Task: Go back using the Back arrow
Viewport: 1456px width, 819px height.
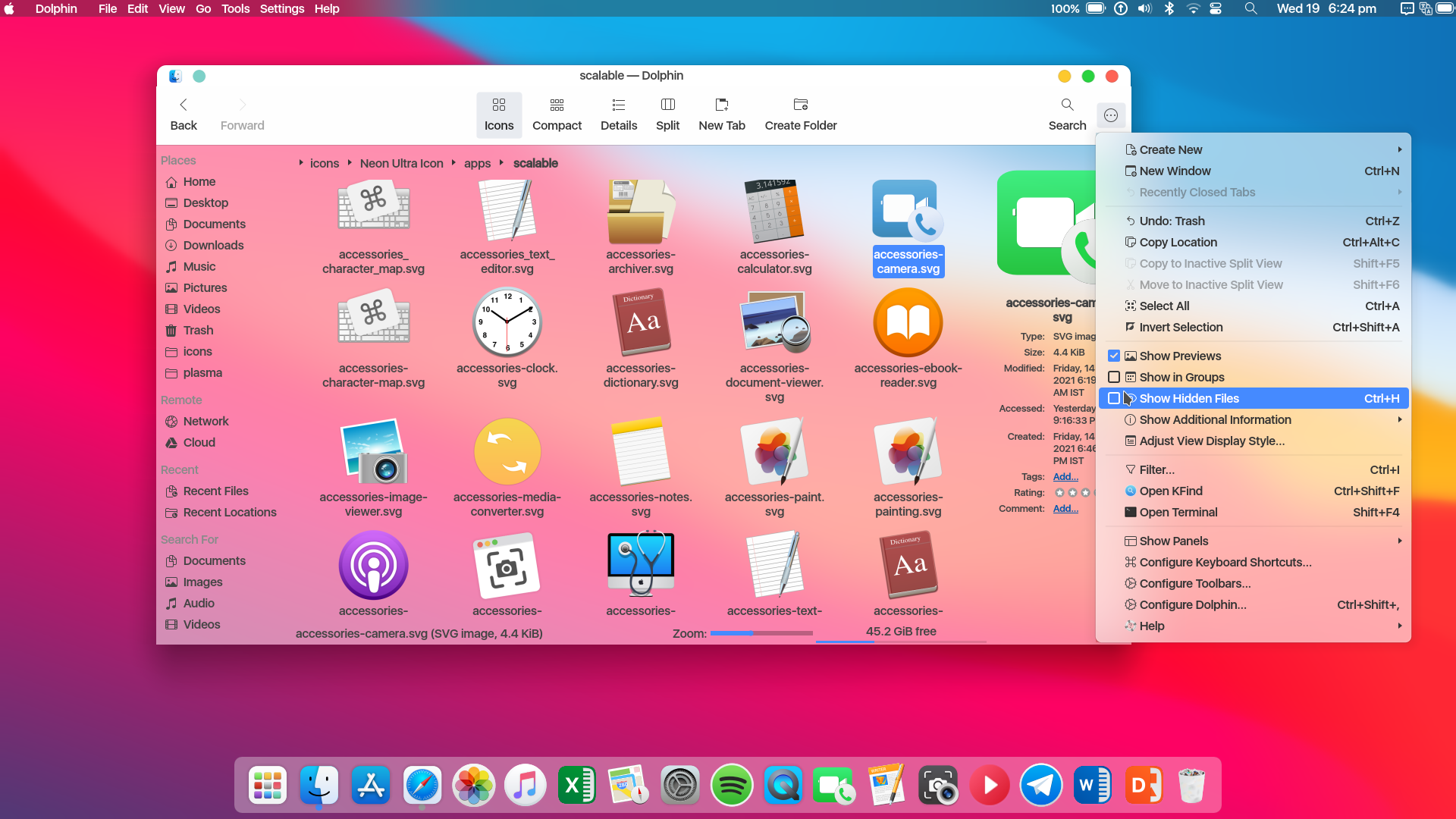Action: [x=183, y=115]
